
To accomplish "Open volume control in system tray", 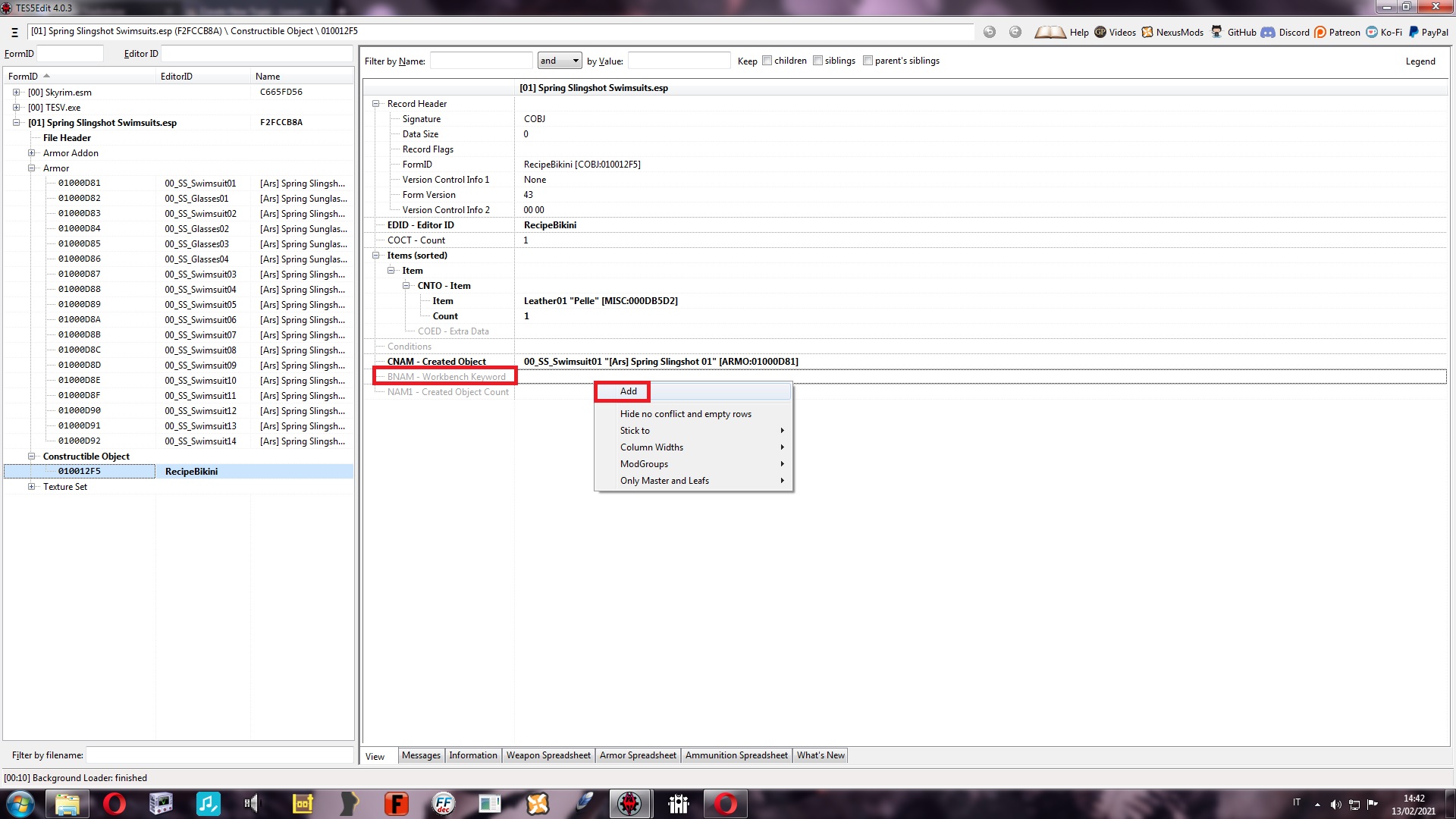I will point(1335,805).
